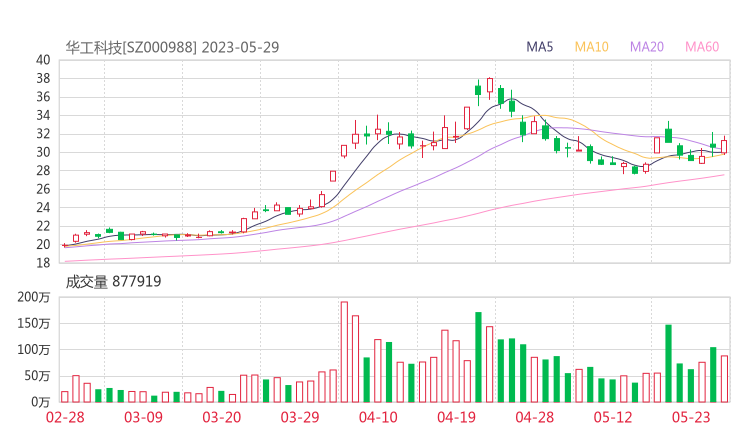
Task: Click the 36 price axis label
Action: pos(43,97)
